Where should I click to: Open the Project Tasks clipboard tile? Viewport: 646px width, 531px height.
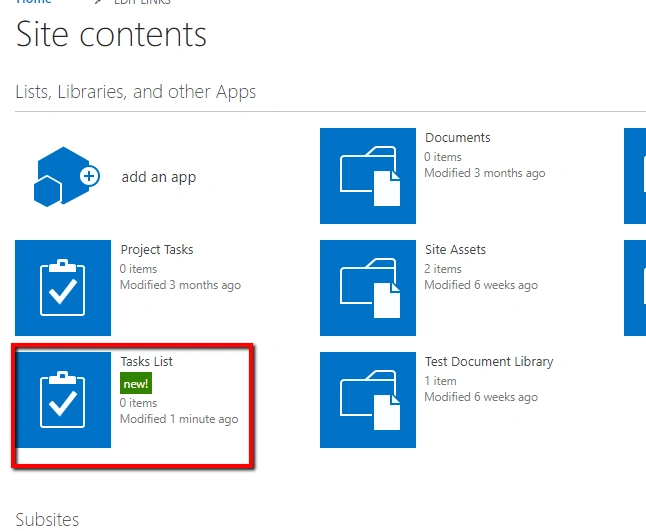pos(63,288)
